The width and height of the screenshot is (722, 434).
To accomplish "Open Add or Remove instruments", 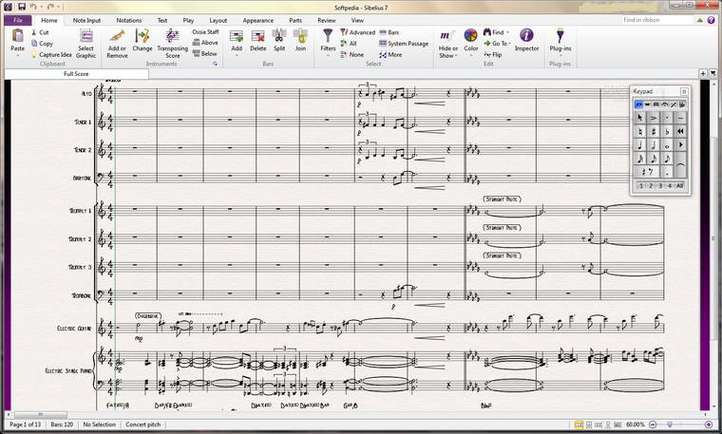I will (x=117, y=44).
